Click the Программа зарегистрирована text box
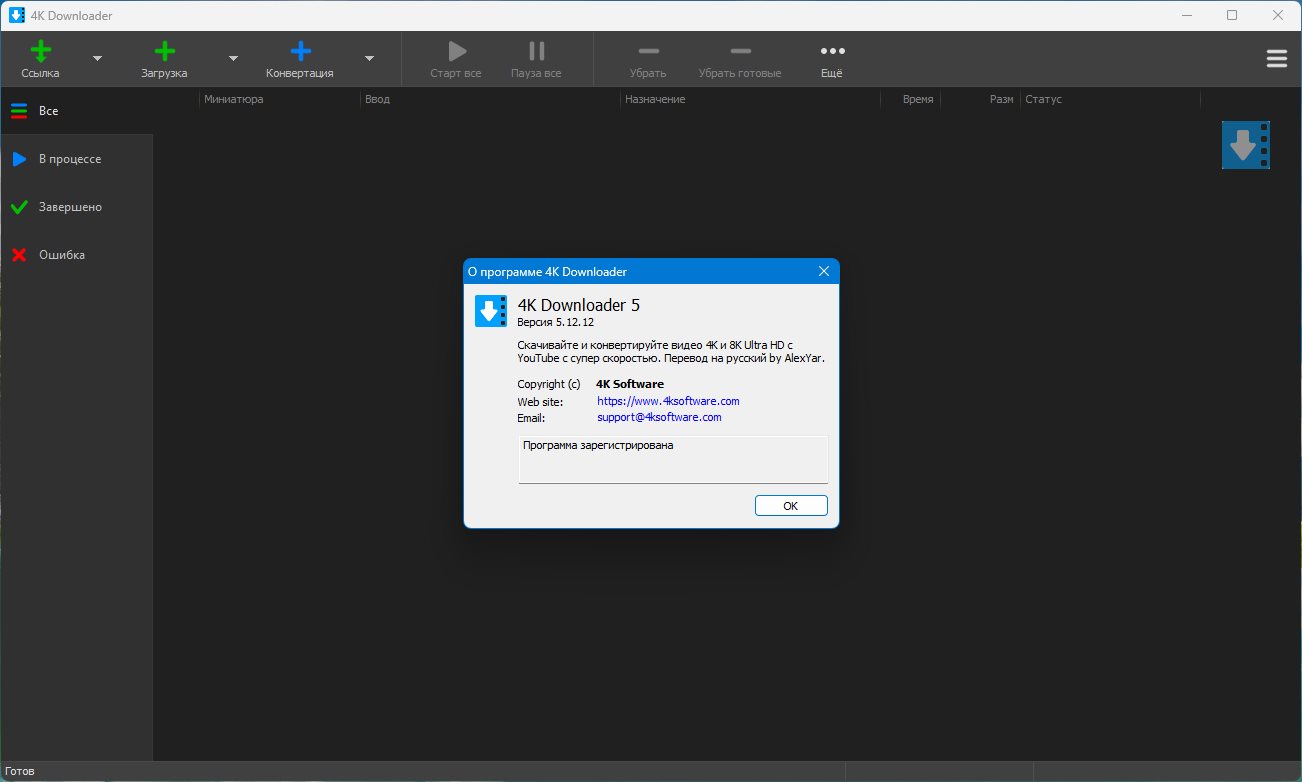Viewport: 1302px width, 782px height. (x=673, y=460)
